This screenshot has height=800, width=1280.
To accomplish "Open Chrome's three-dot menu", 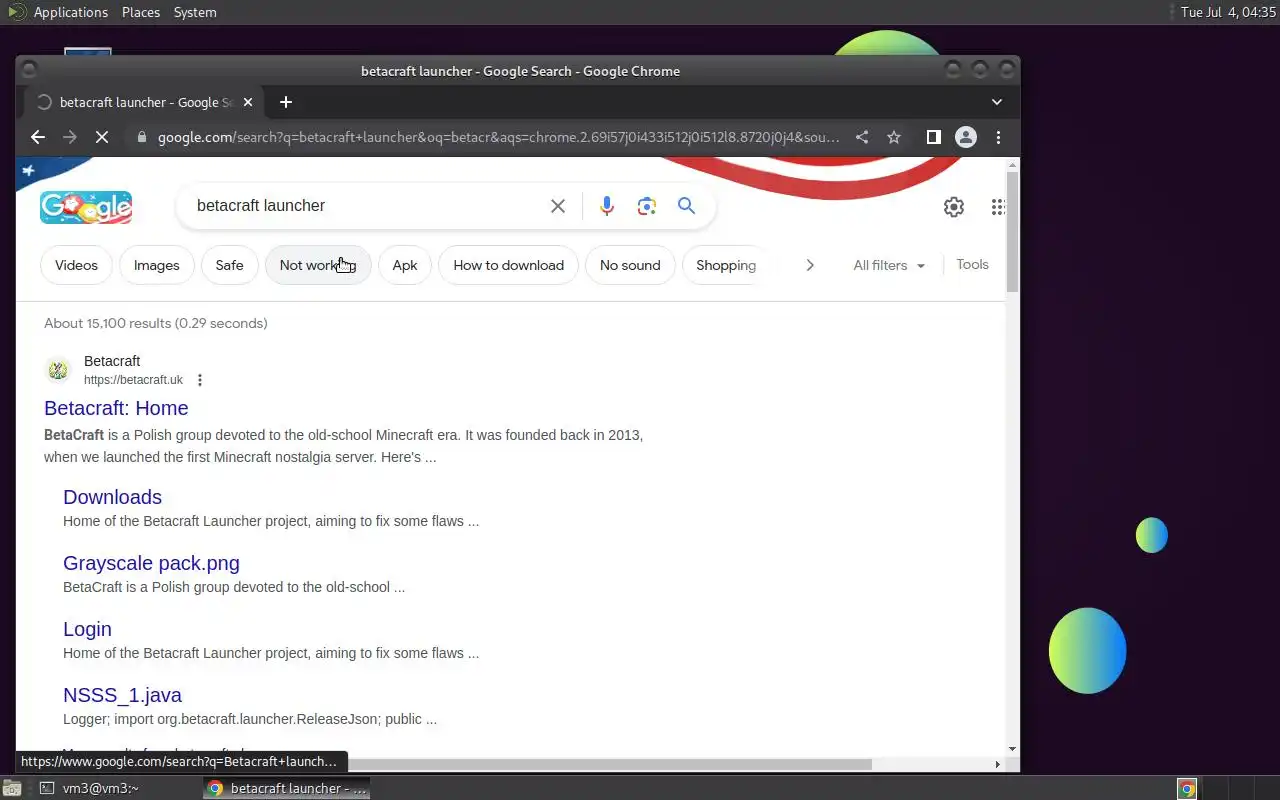I will pyautogui.click(x=998, y=137).
